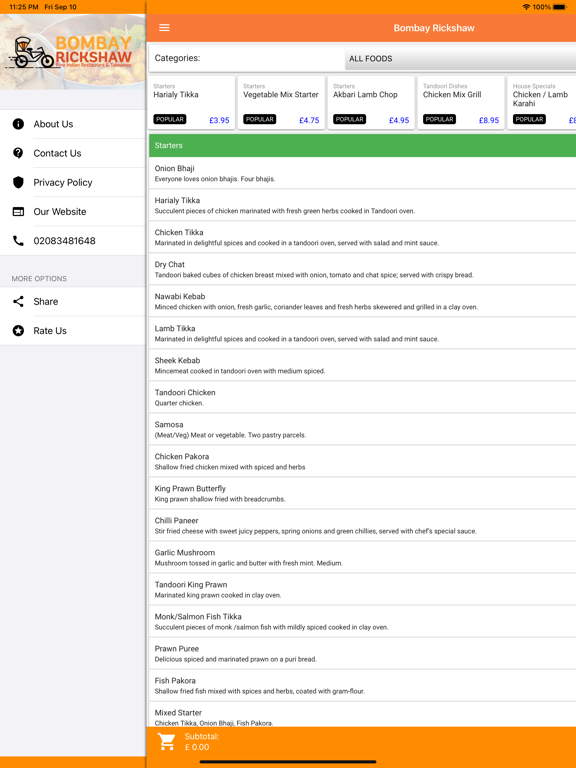Select Nawabi Kebab from the list

(362, 301)
